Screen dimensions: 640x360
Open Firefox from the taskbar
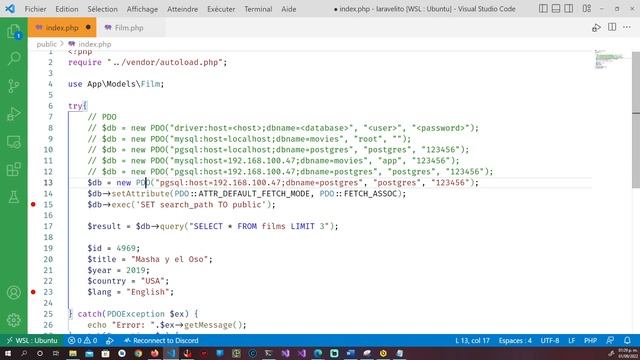[155, 353]
